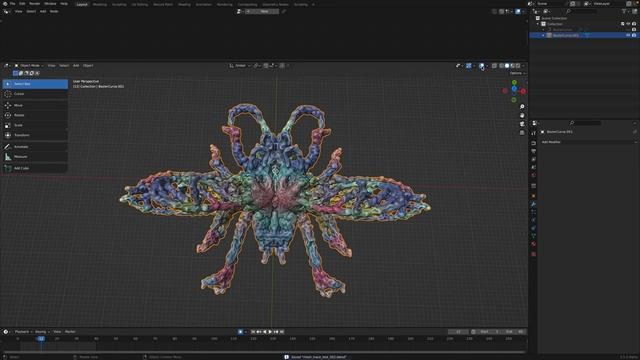Click the properties editor search field

click(586, 123)
